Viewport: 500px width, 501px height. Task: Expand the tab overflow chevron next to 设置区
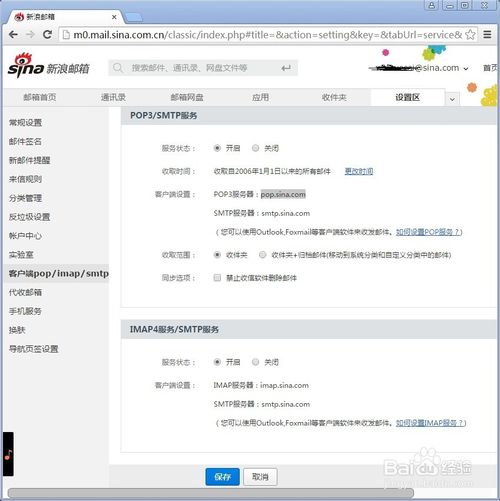tap(452, 99)
